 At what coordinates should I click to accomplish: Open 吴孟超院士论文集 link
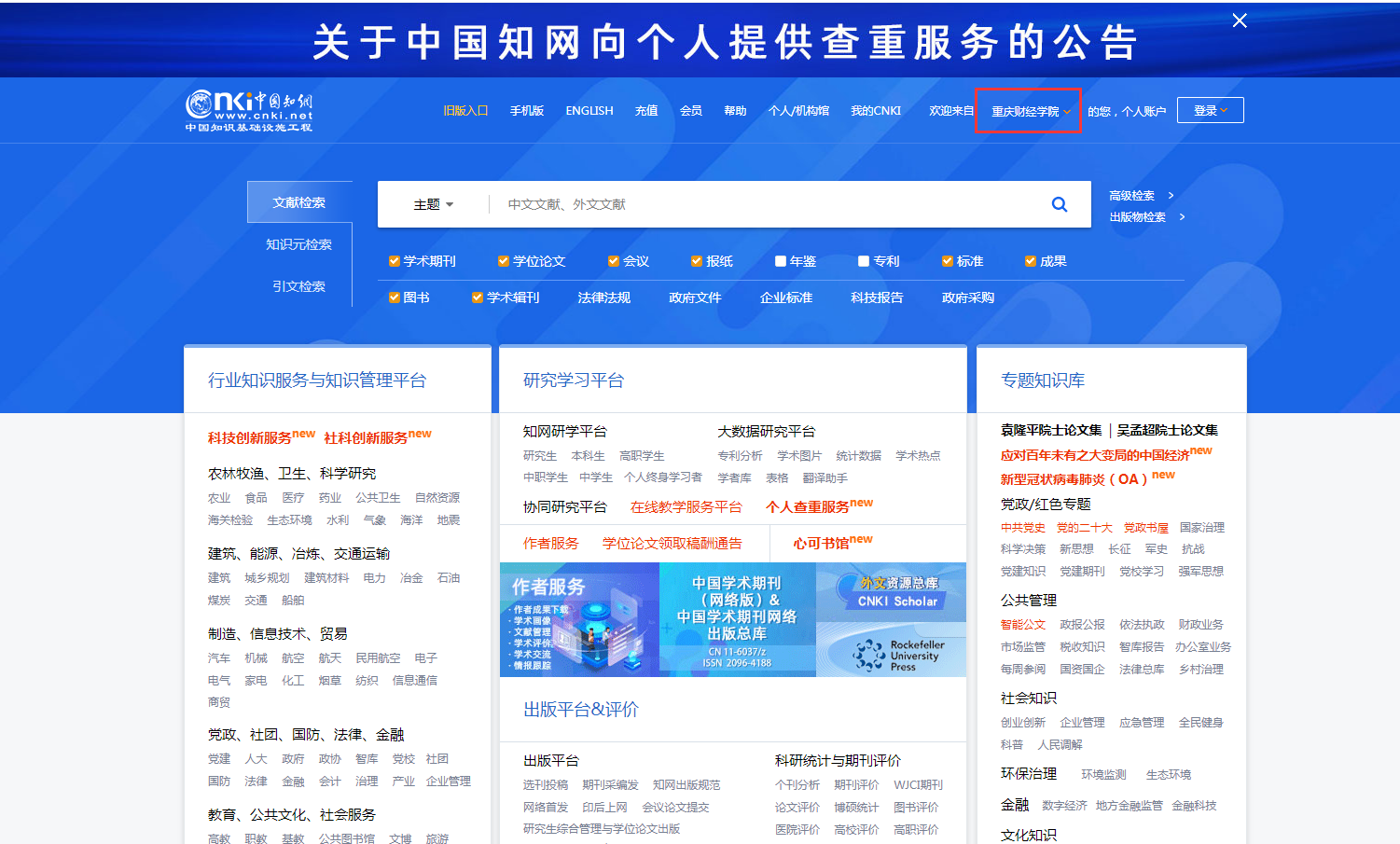coord(1168,430)
